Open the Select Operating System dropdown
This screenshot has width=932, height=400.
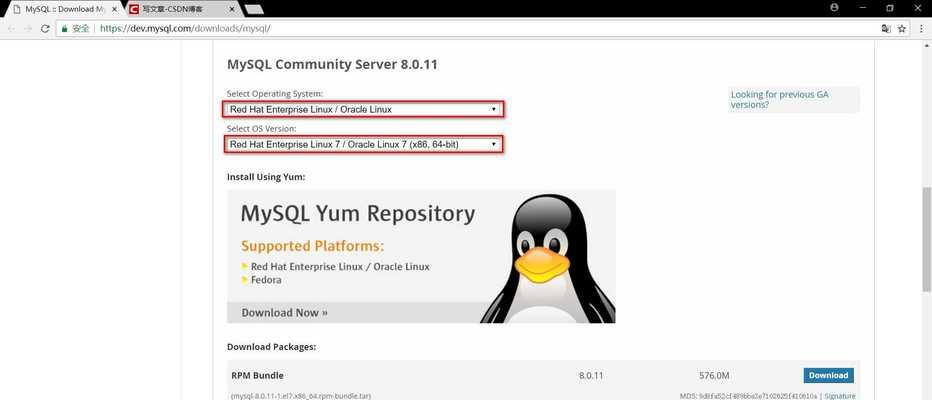click(364, 109)
